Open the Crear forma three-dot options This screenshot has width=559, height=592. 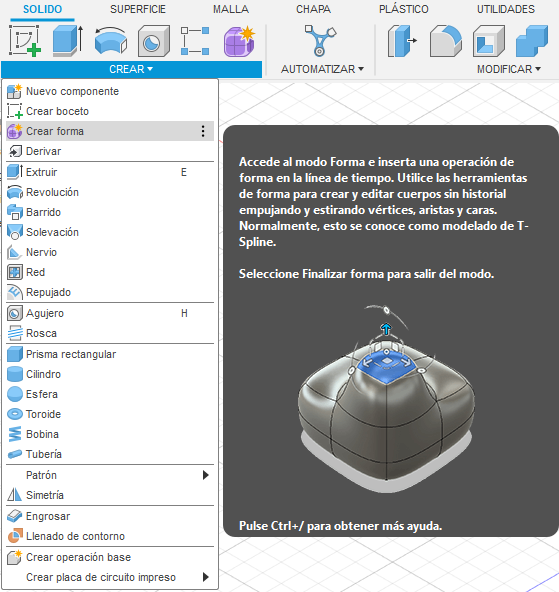click(x=203, y=131)
